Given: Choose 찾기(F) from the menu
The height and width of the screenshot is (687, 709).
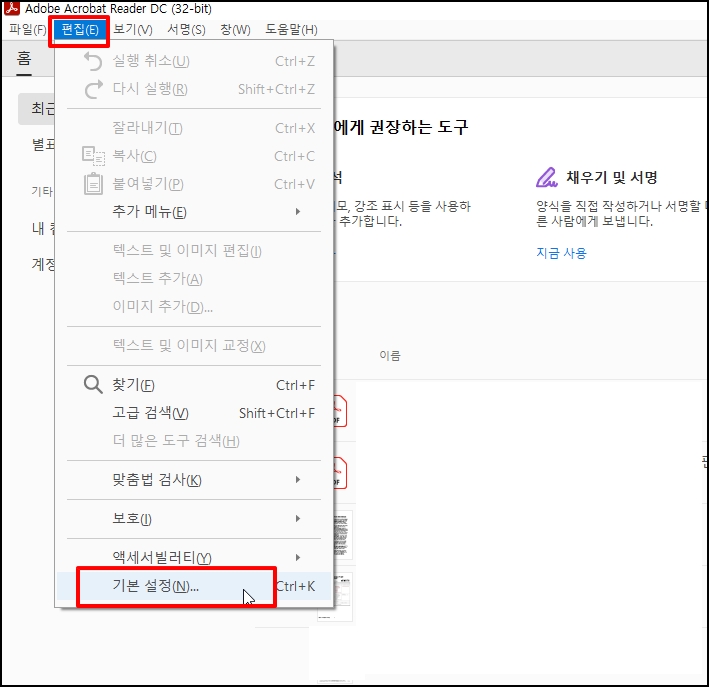Looking at the screenshot, I should (x=194, y=385).
